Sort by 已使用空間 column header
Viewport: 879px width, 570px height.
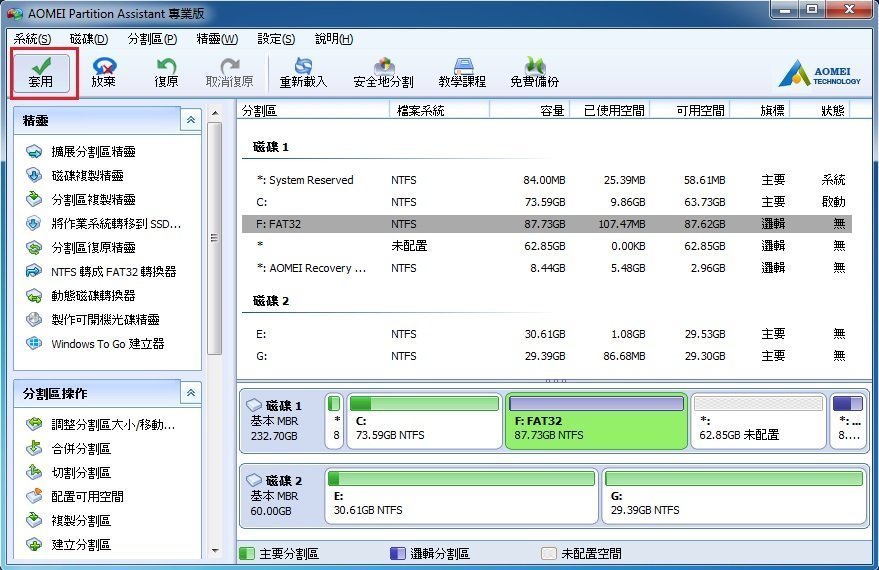pyautogui.click(x=610, y=110)
